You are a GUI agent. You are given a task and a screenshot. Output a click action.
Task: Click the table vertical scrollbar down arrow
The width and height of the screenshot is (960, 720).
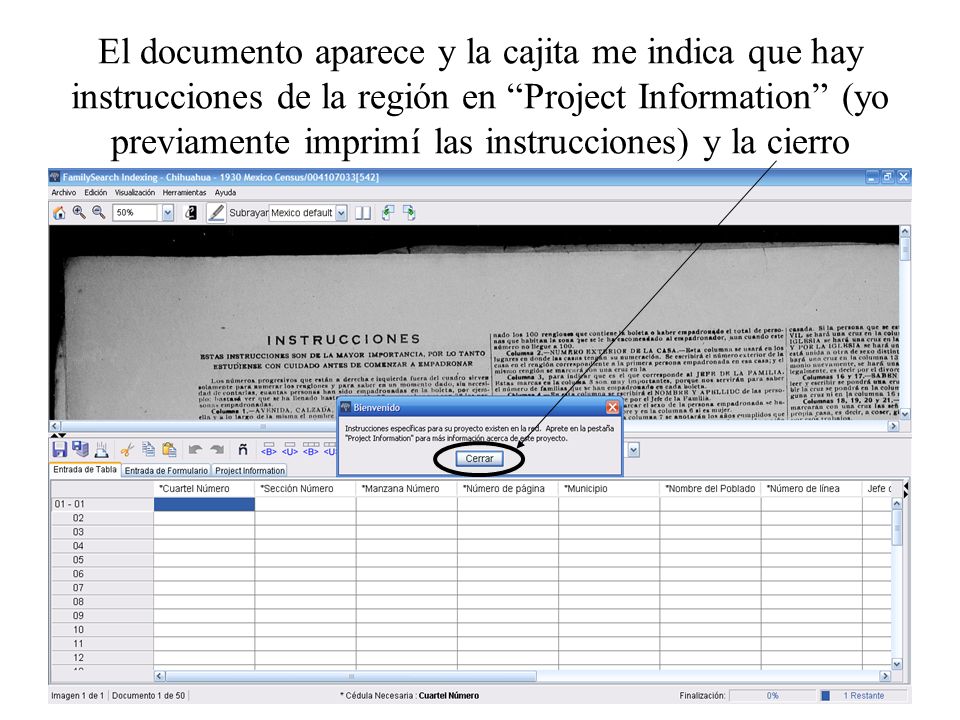897,664
